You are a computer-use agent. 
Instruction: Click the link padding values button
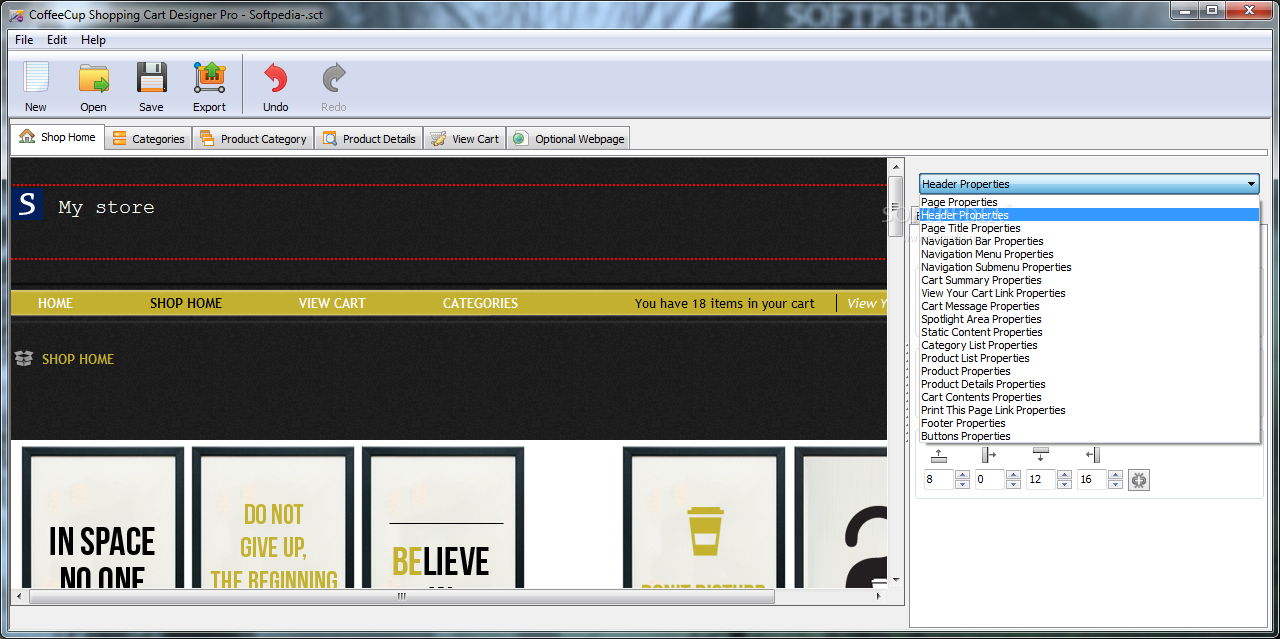click(1139, 480)
